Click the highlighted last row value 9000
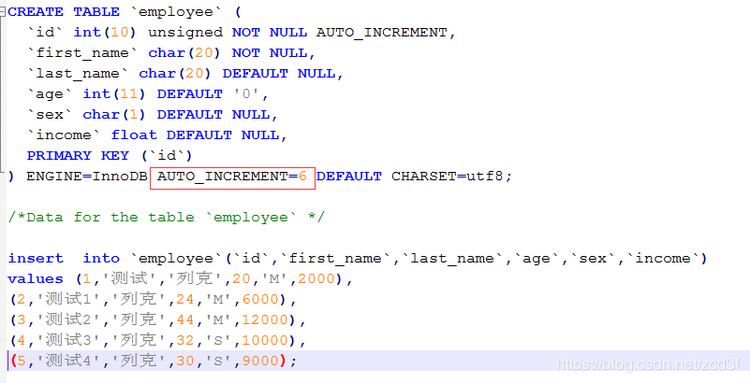Viewport: 750px width, 383px height. (x=260, y=361)
